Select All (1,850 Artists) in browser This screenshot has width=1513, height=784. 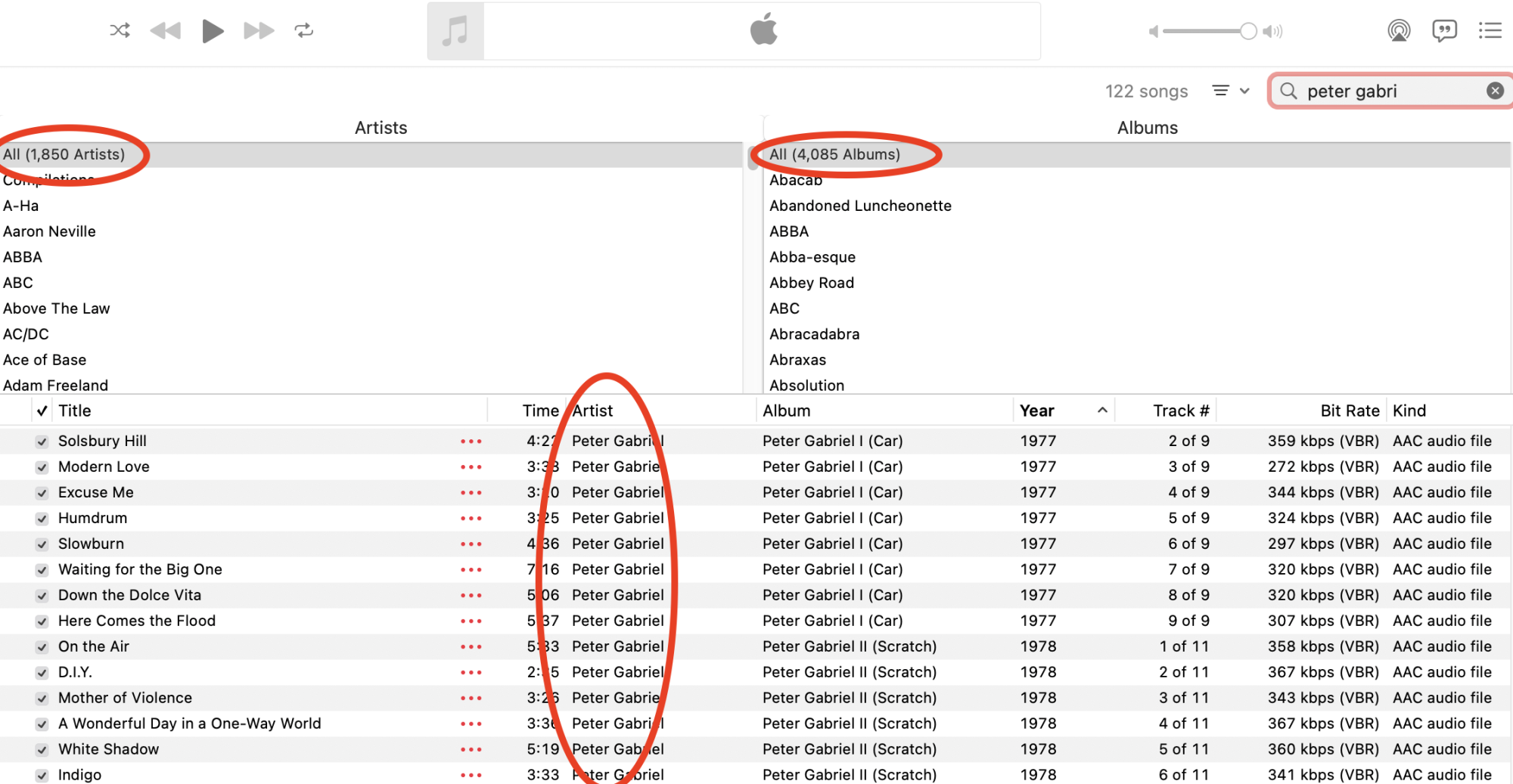pyautogui.click(x=371, y=154)
